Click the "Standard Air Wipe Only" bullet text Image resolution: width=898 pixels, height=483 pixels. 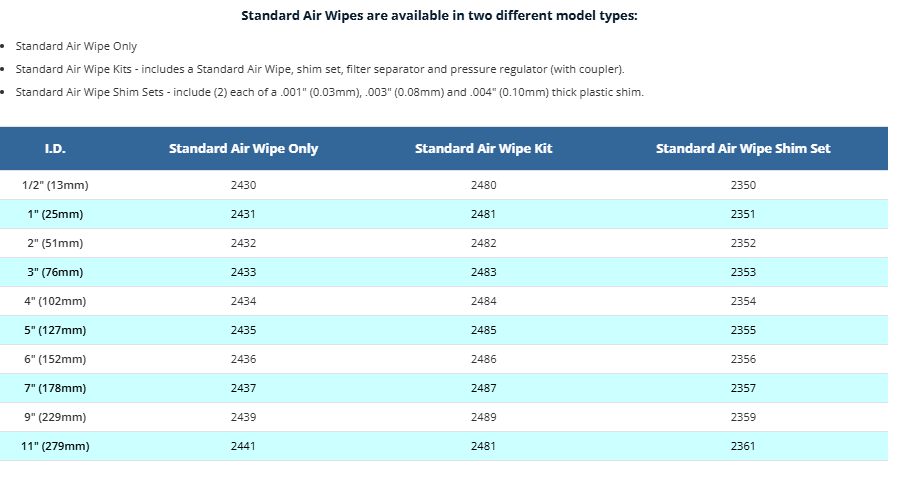pos(77,47)
